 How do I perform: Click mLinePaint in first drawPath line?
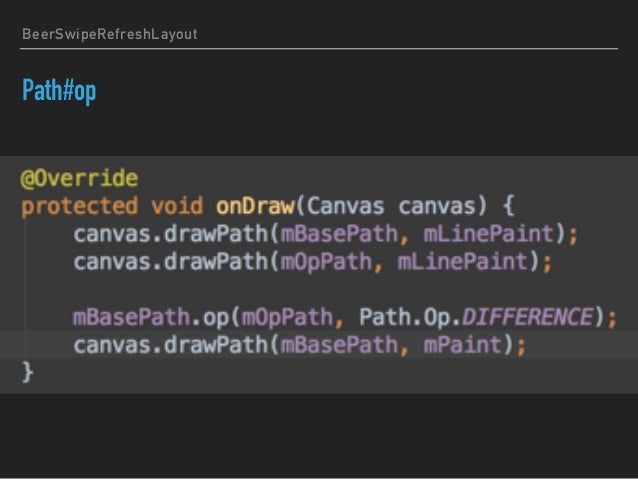489,234
